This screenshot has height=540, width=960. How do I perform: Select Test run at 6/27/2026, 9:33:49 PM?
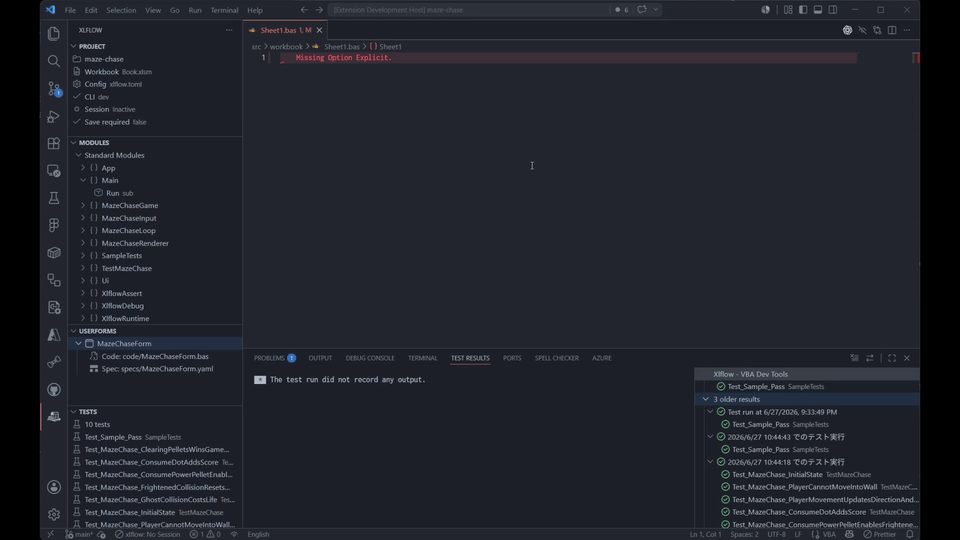coord(782,412)
